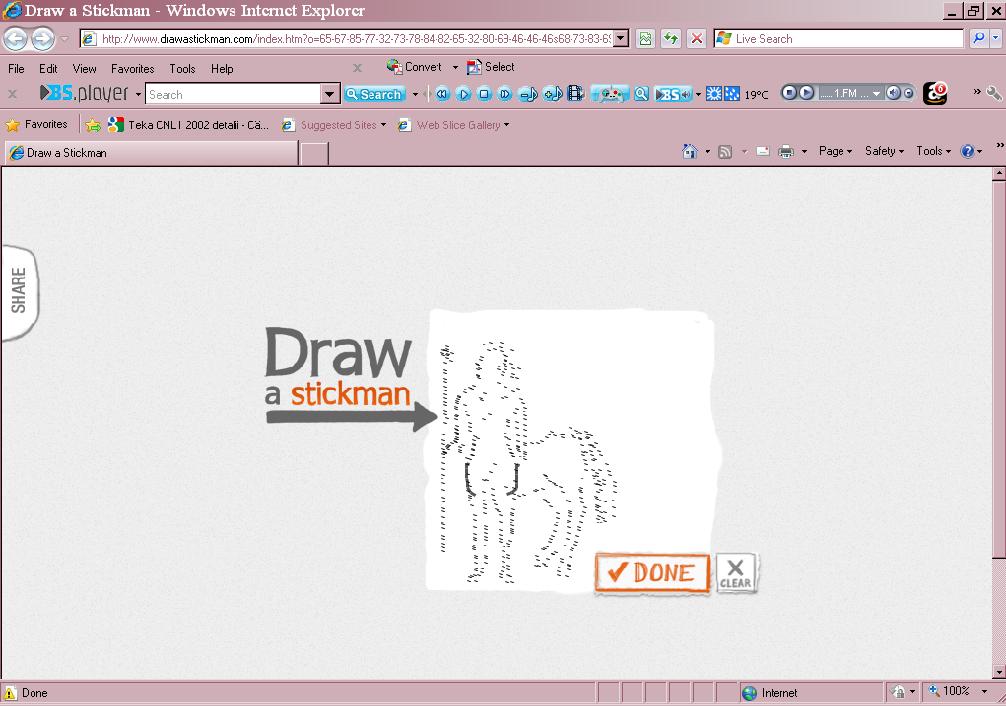Open the Teka CNL I 2002 detalii favorite
Image resolution: width=1006 pixels, height=706 pixels.
click(189, 125)
